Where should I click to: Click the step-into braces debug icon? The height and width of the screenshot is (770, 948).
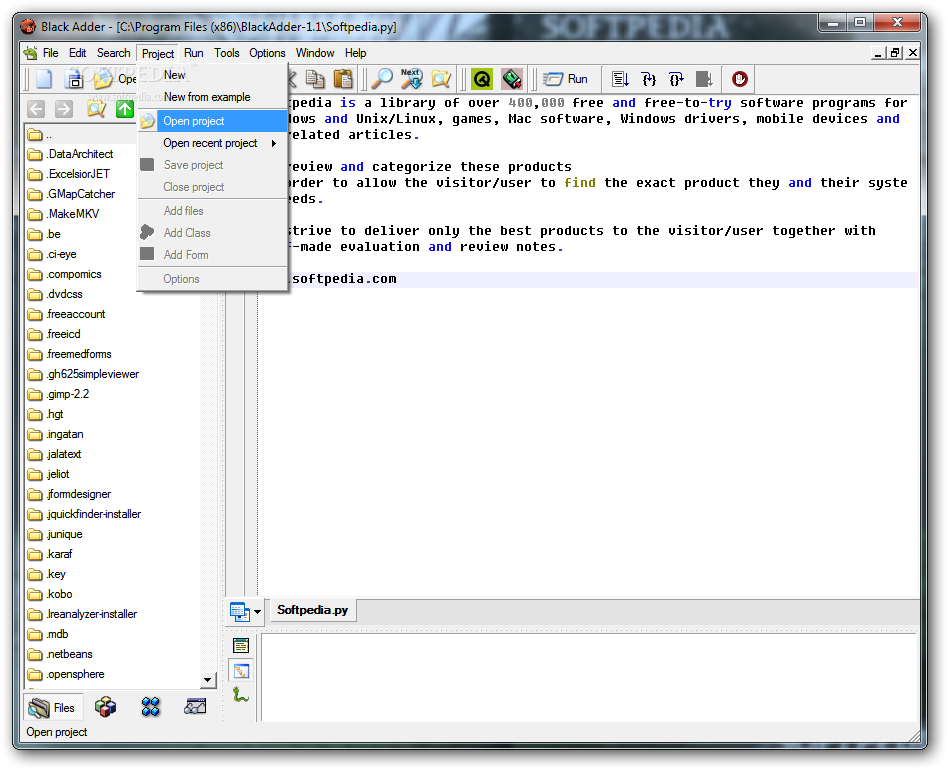(649, 79)
